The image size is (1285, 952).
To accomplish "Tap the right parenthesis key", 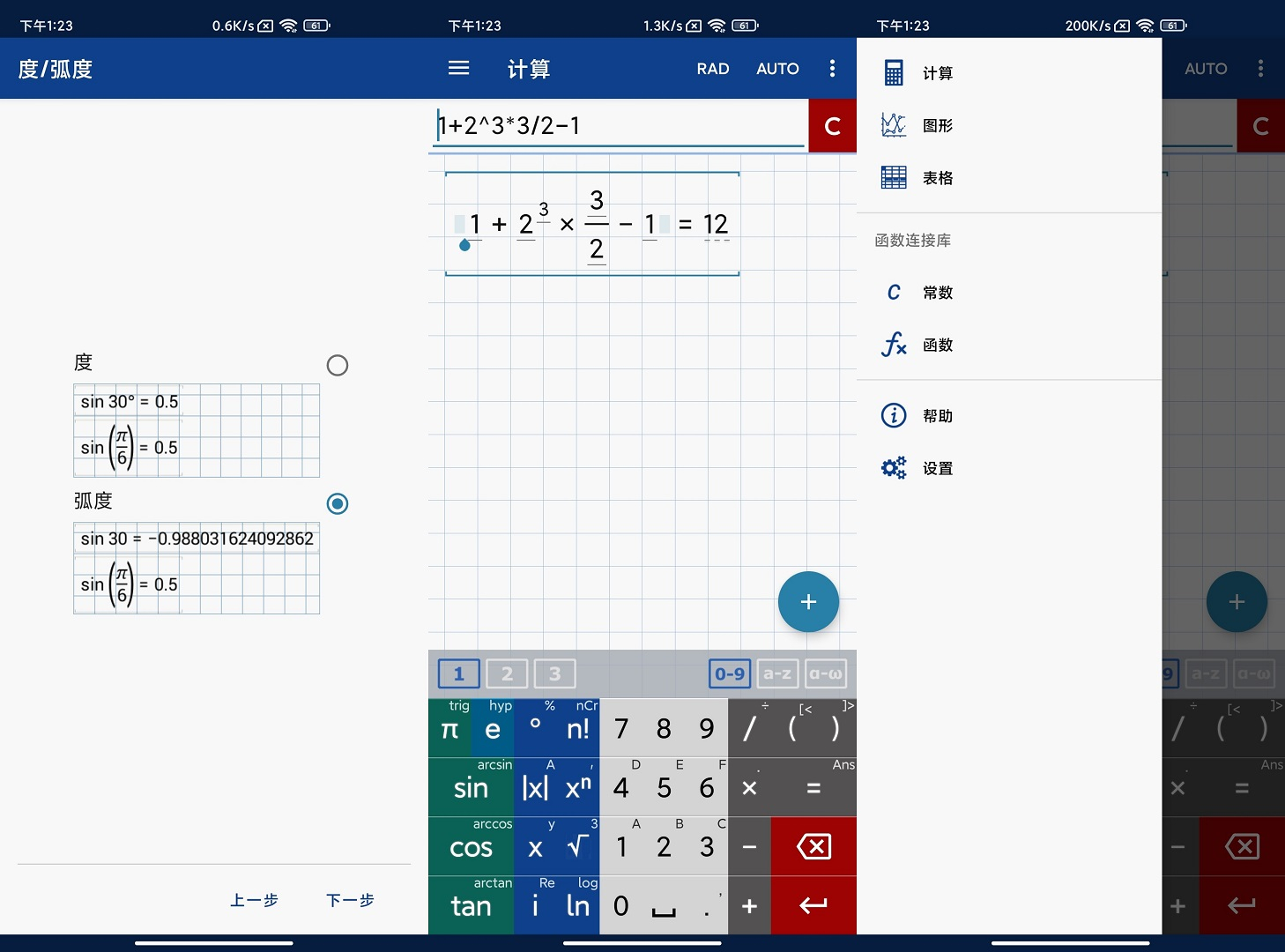I will pos(835,728).
